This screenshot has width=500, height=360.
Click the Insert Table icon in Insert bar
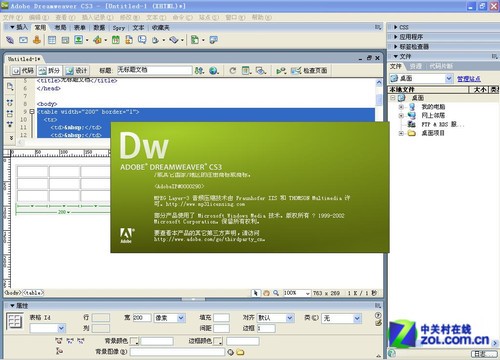tap(52, 40)
